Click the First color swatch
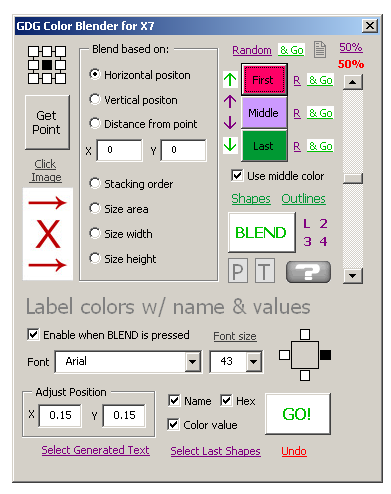Image resolution: width=391 pixels, height=494 pixels. pyautogui.click(x=264, y=80)
